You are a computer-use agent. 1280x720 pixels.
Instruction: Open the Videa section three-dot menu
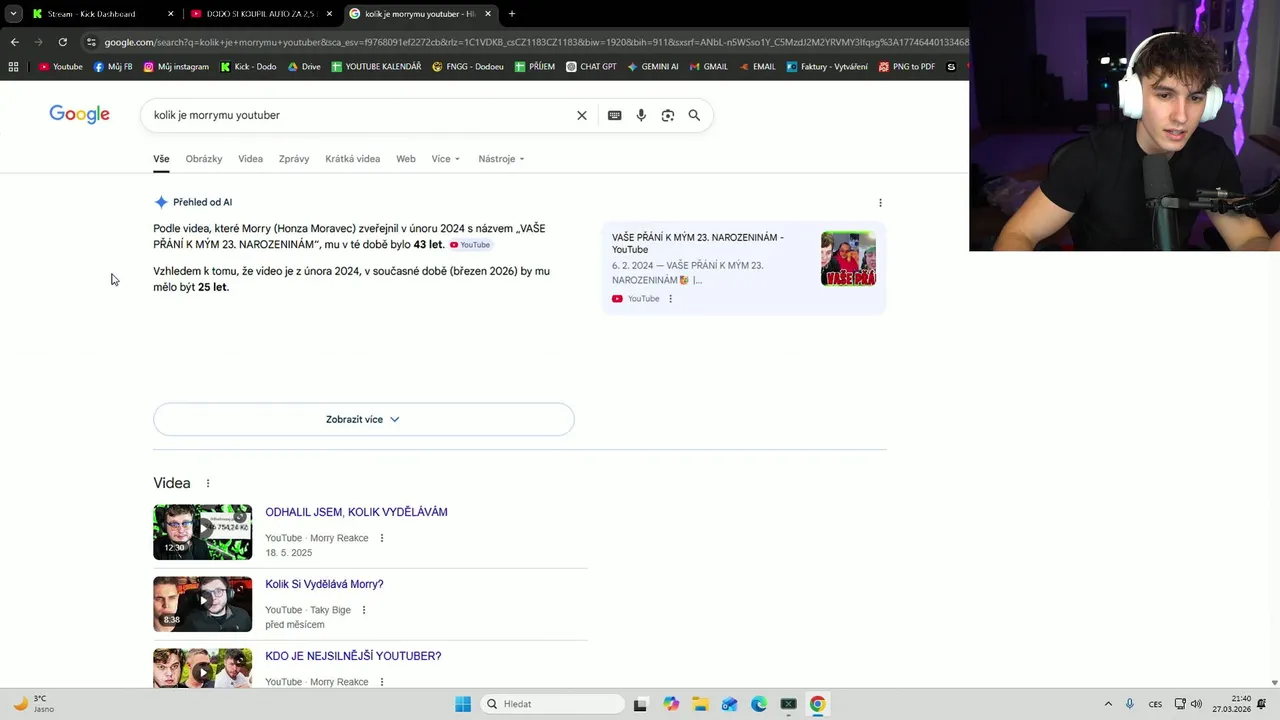click(208, 483)
